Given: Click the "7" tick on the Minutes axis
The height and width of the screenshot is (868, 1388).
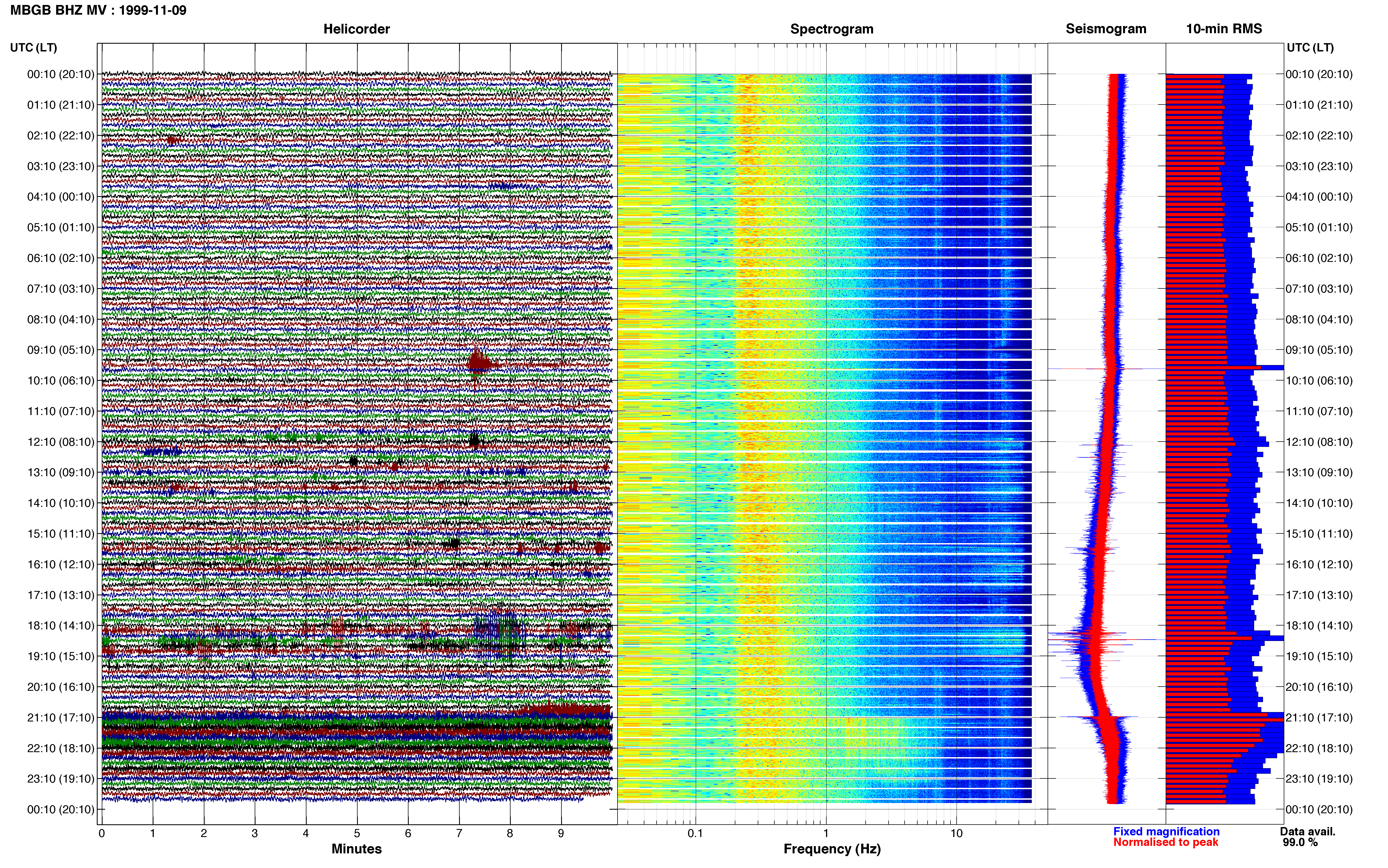Looking at the screenshot, I should pos(459,833).
